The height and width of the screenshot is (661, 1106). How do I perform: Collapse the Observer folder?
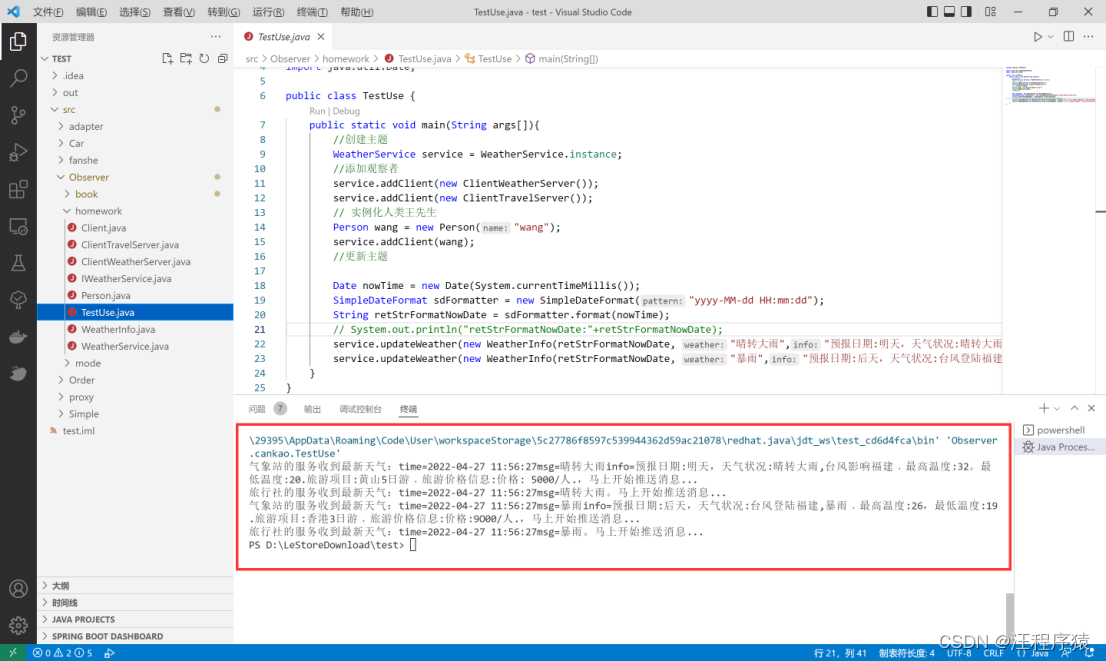(x=135, y=177)
